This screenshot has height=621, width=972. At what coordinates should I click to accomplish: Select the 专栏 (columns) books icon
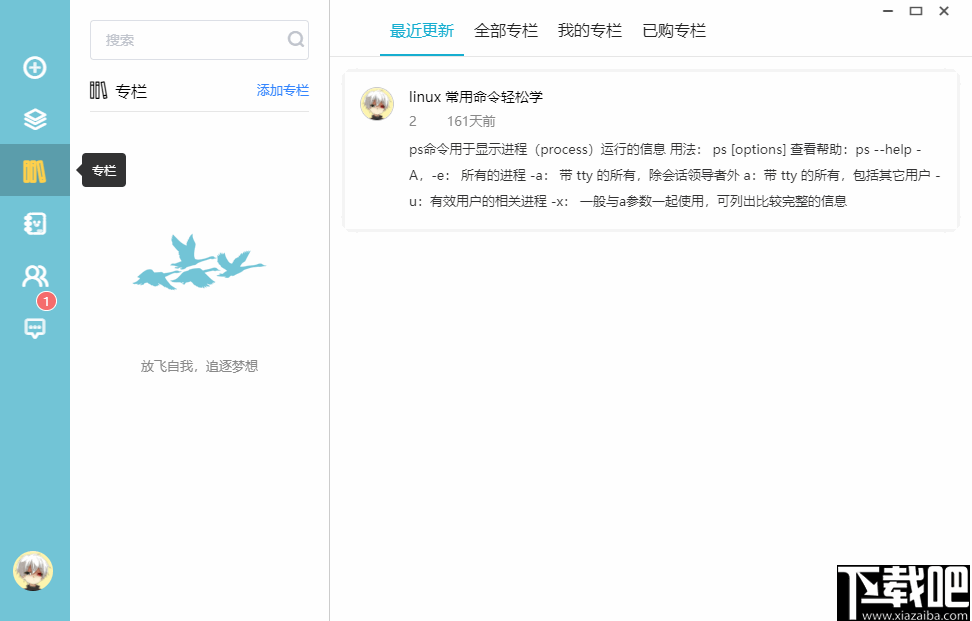coord(35,170)
